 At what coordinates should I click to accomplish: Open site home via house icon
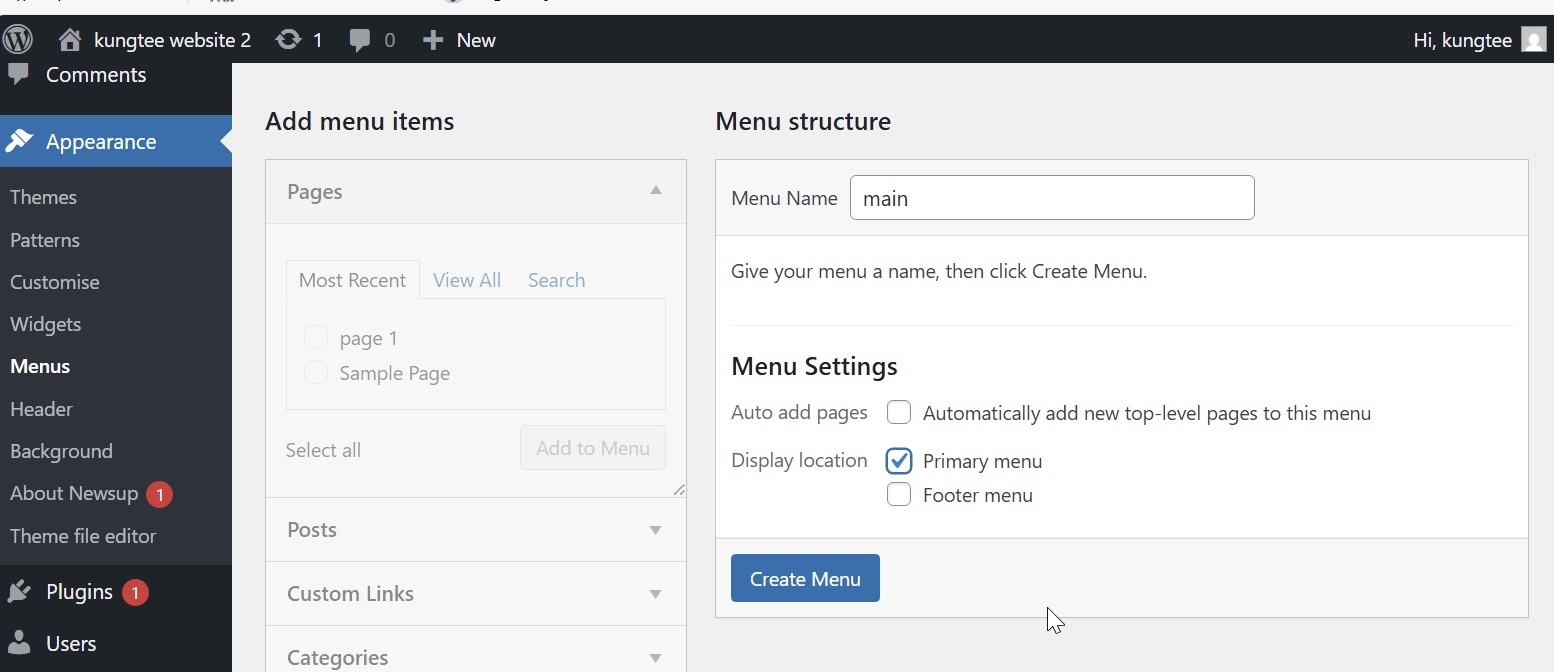[x=70, y=40]
